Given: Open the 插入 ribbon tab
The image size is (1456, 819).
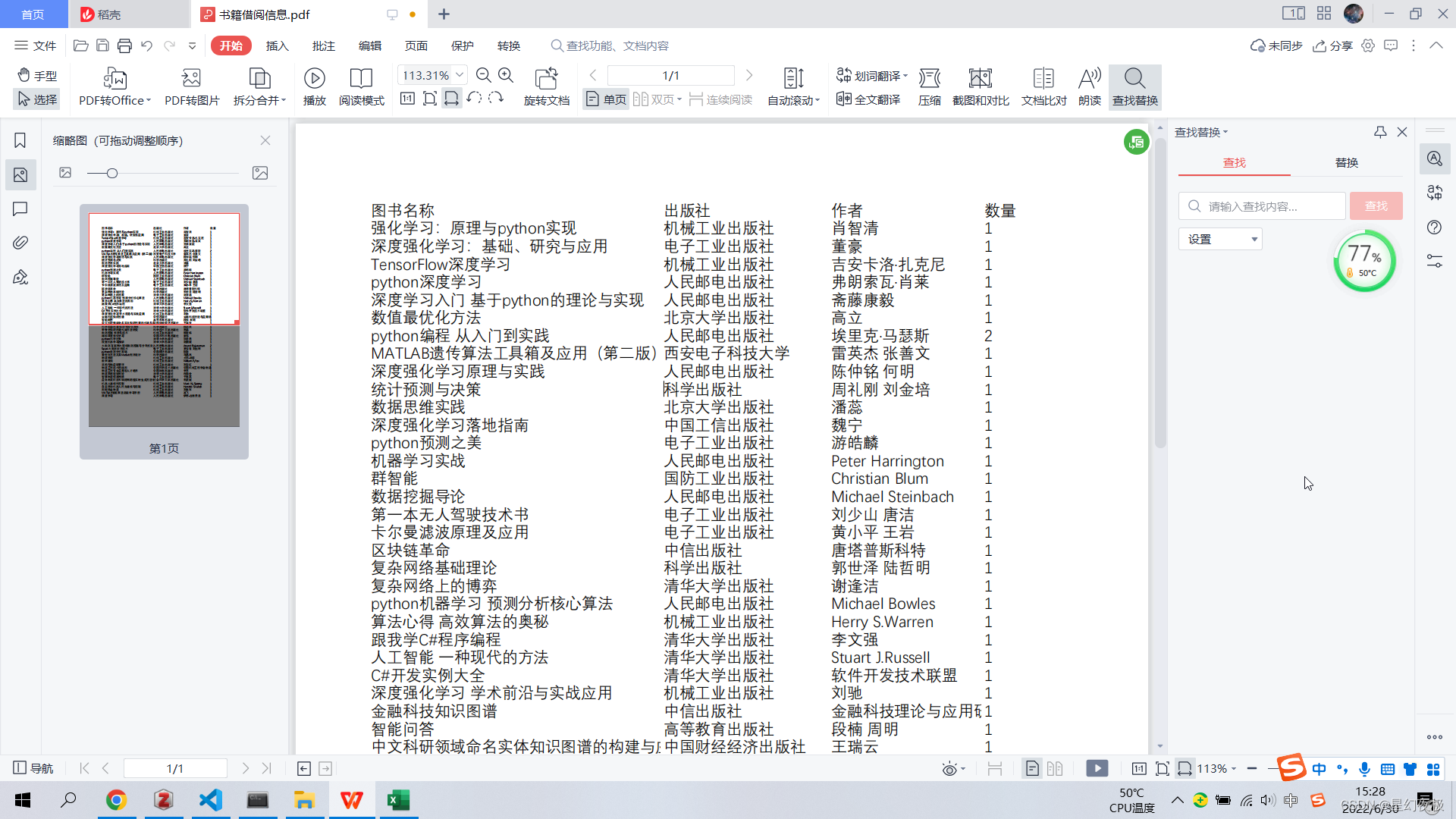Looking at the screenshot, I should 277,45.
